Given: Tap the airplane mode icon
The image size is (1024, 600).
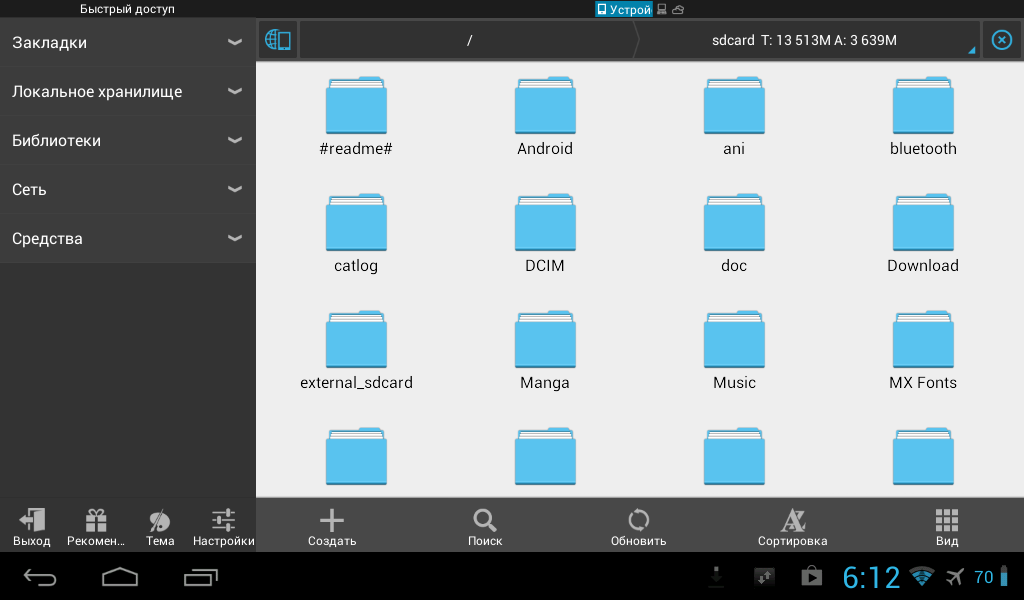Looking at the screenshot, I should [954, 577].
